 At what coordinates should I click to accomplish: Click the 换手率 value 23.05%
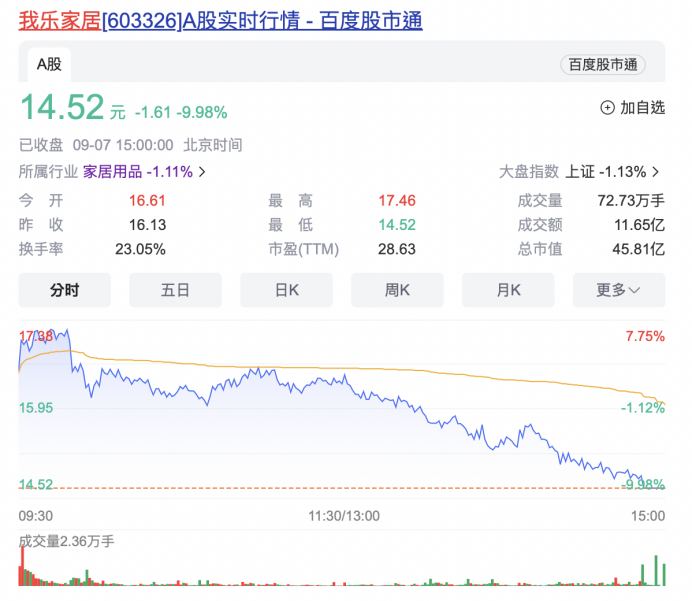click(140, 249)
